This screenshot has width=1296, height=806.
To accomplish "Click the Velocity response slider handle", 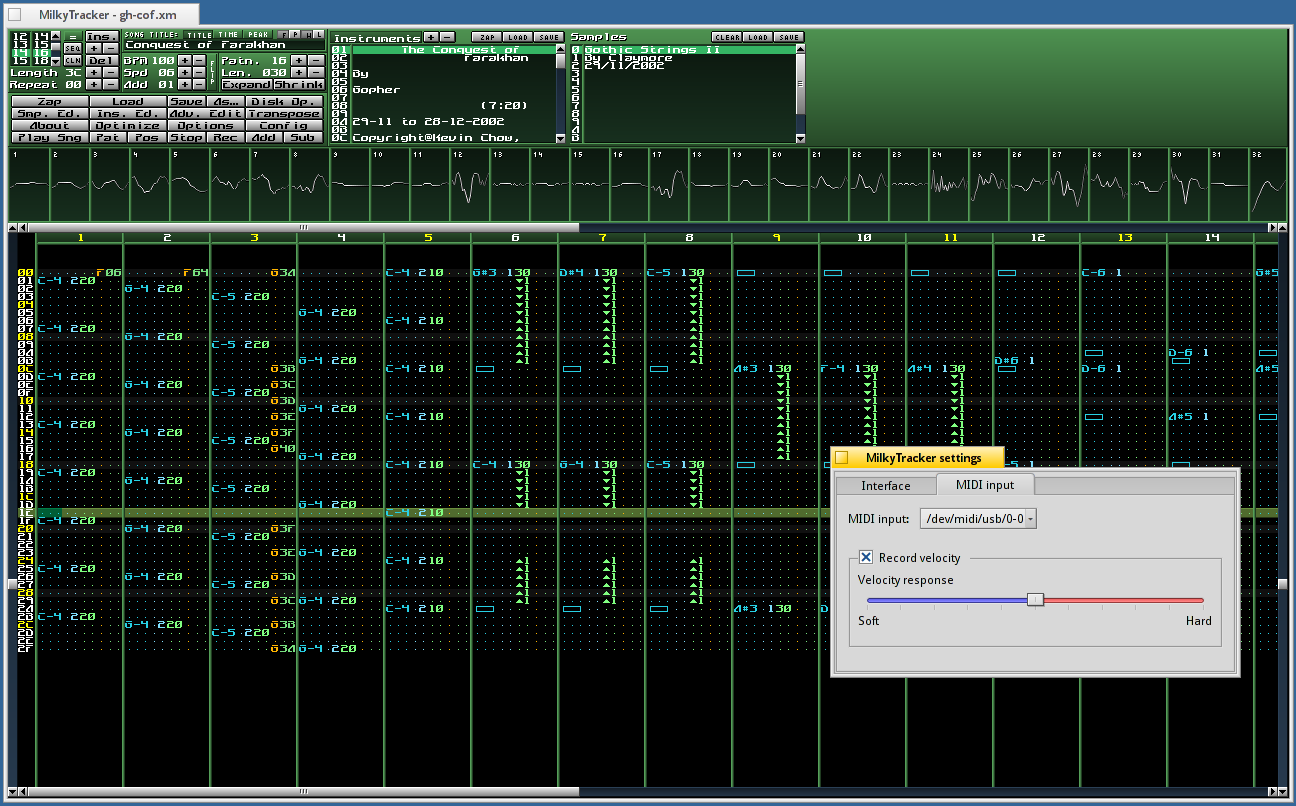I will 1036,599.
